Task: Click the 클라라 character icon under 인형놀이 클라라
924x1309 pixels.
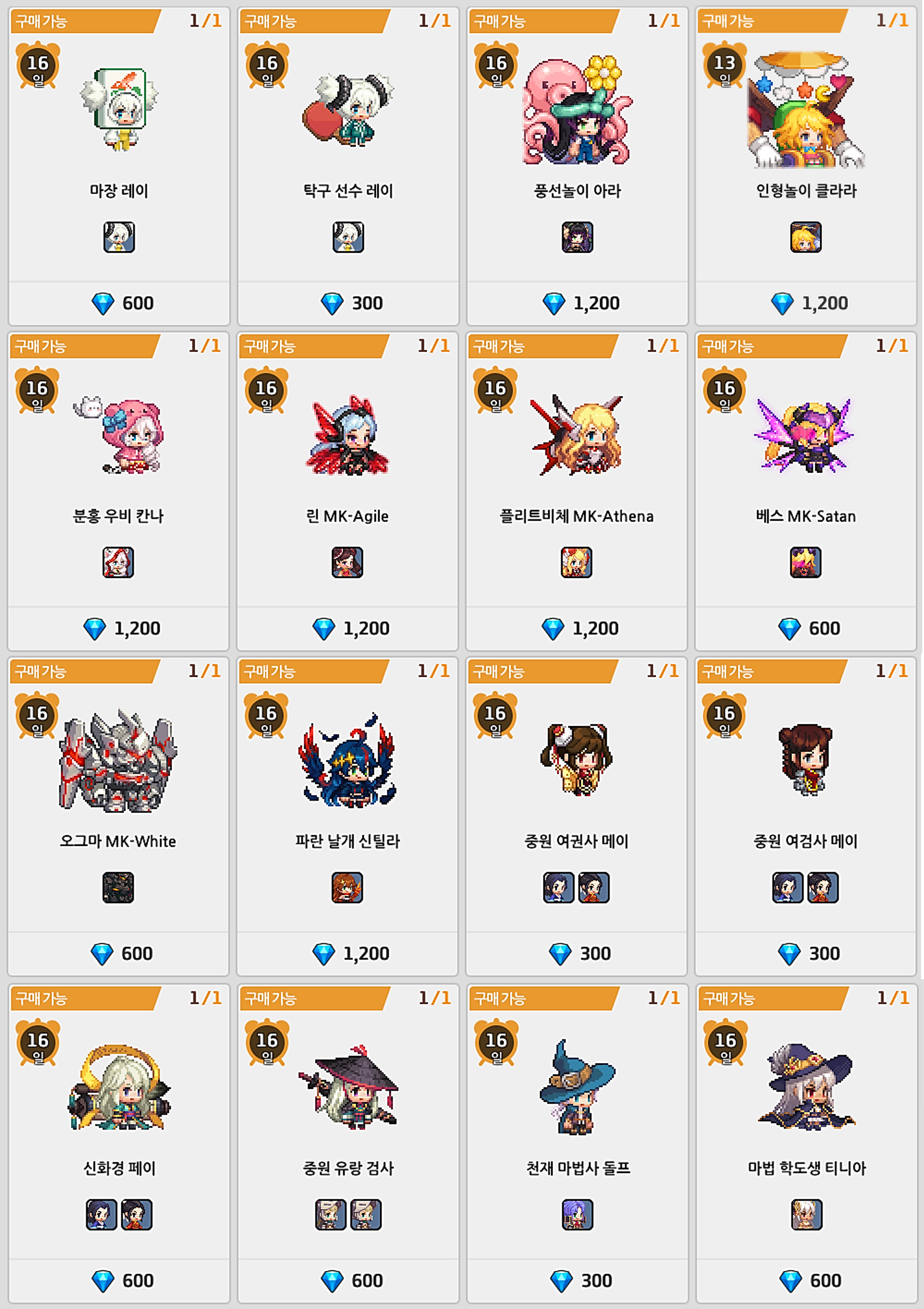Action: [806, 237]
